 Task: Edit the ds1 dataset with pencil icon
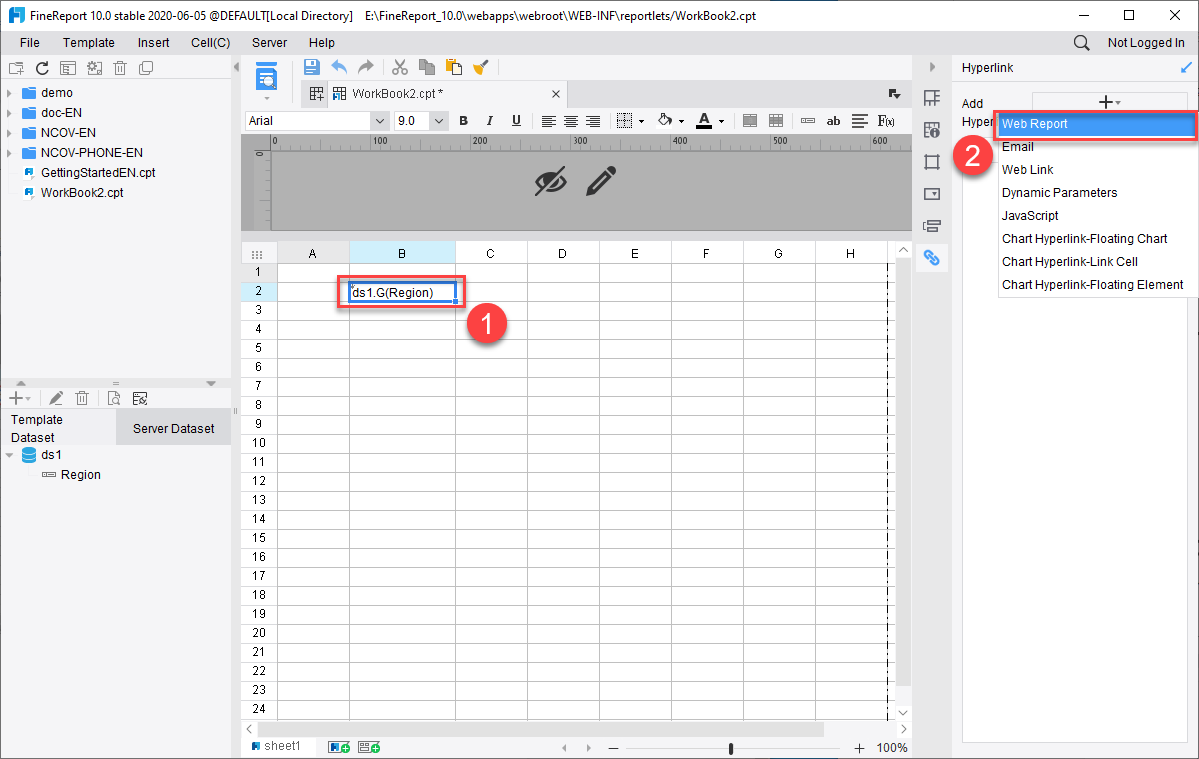pos(55,397)
